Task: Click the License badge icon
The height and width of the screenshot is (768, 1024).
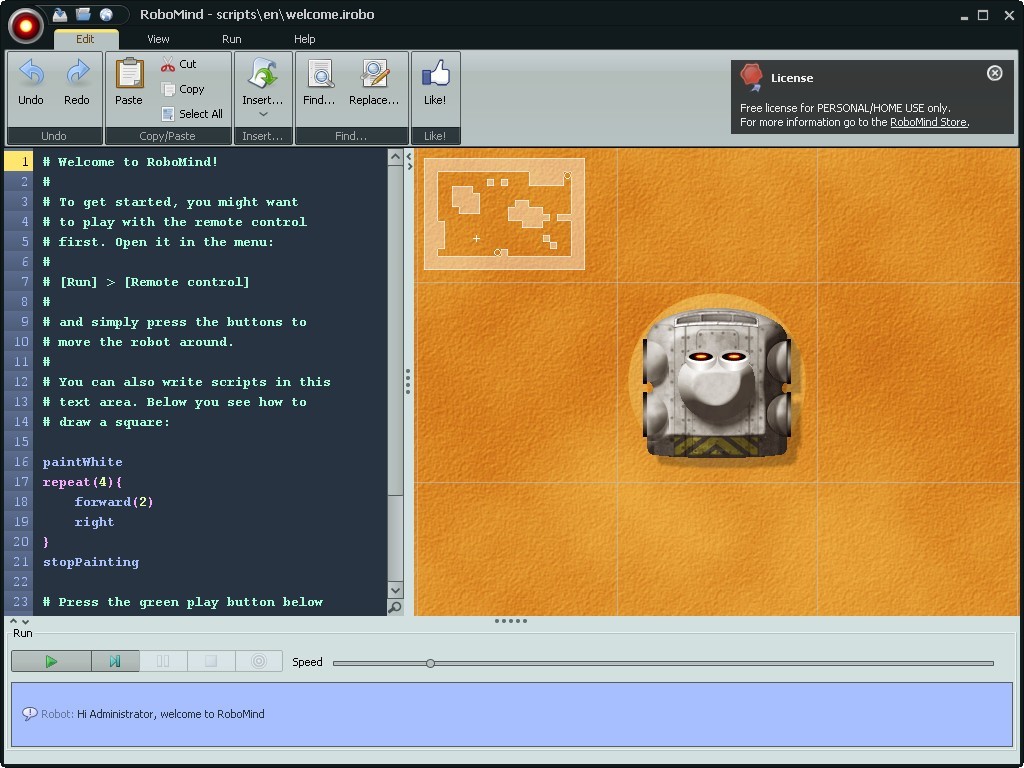Action: [x=751, y=77]
